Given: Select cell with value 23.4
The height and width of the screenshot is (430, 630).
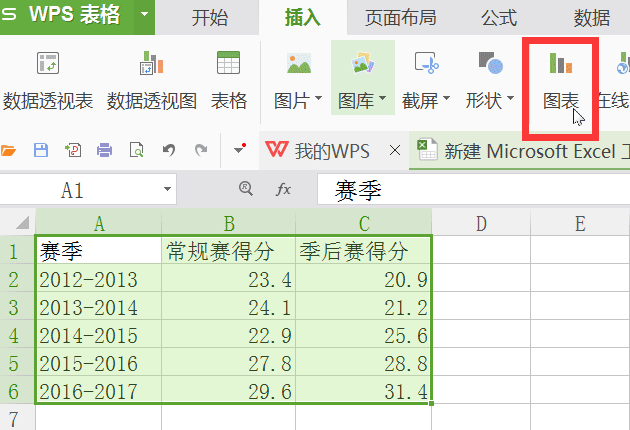Looking at the screenshot, I should tap(229, 278).
